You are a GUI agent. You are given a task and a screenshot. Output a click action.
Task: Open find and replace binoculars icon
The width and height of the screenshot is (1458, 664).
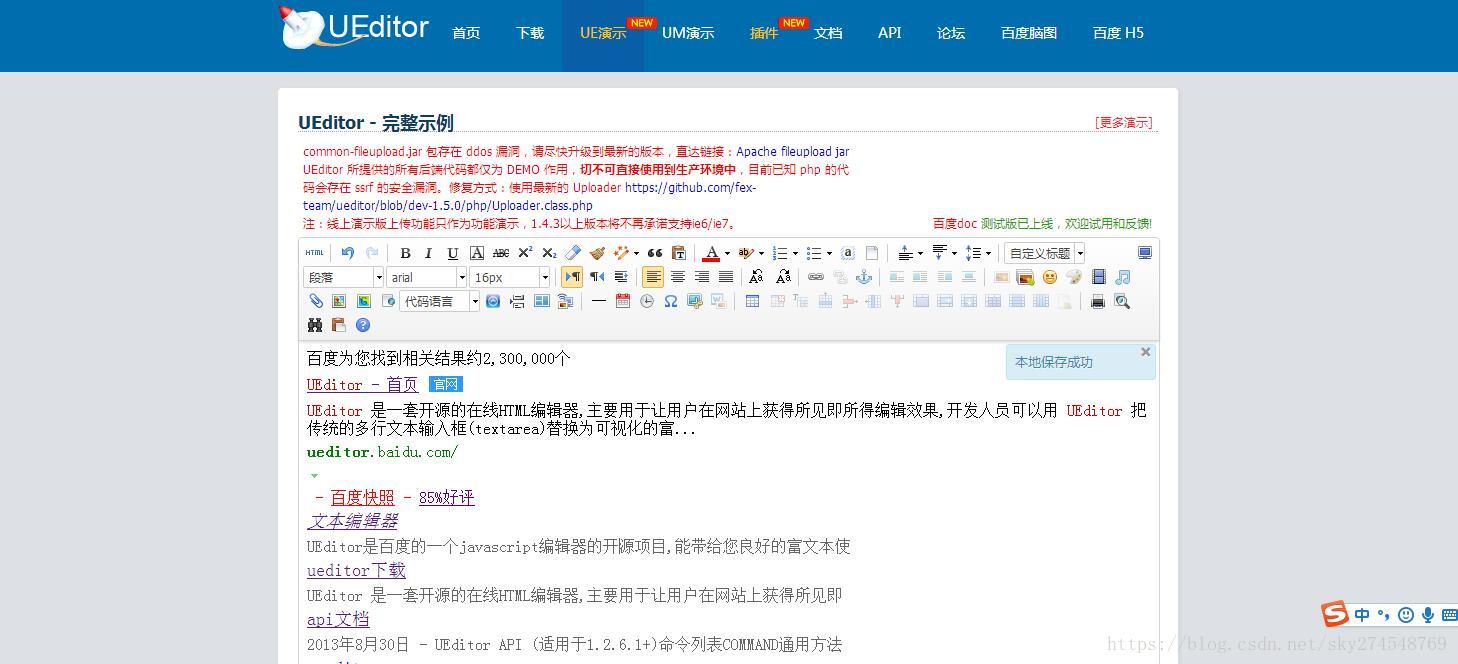click(x=315, y=325)
